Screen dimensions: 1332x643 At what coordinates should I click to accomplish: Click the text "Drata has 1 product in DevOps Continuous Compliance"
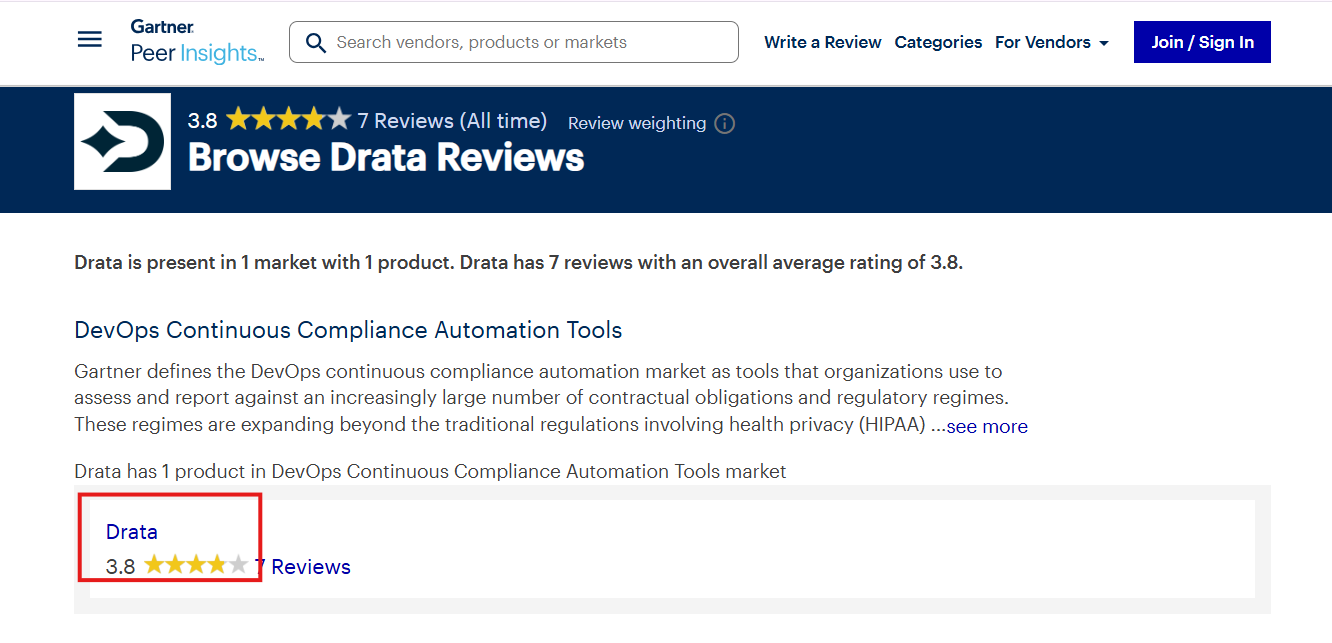[430, 471]
